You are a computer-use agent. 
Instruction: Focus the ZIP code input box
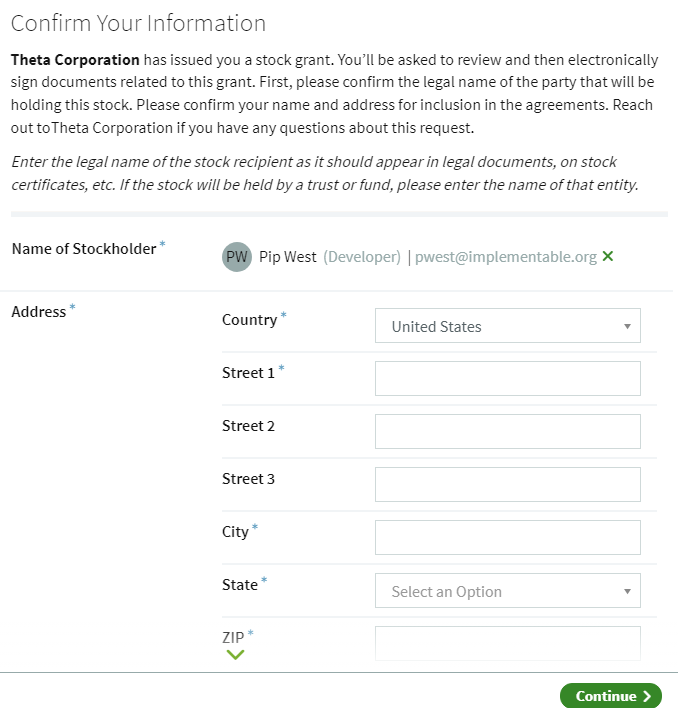[507, 643]
